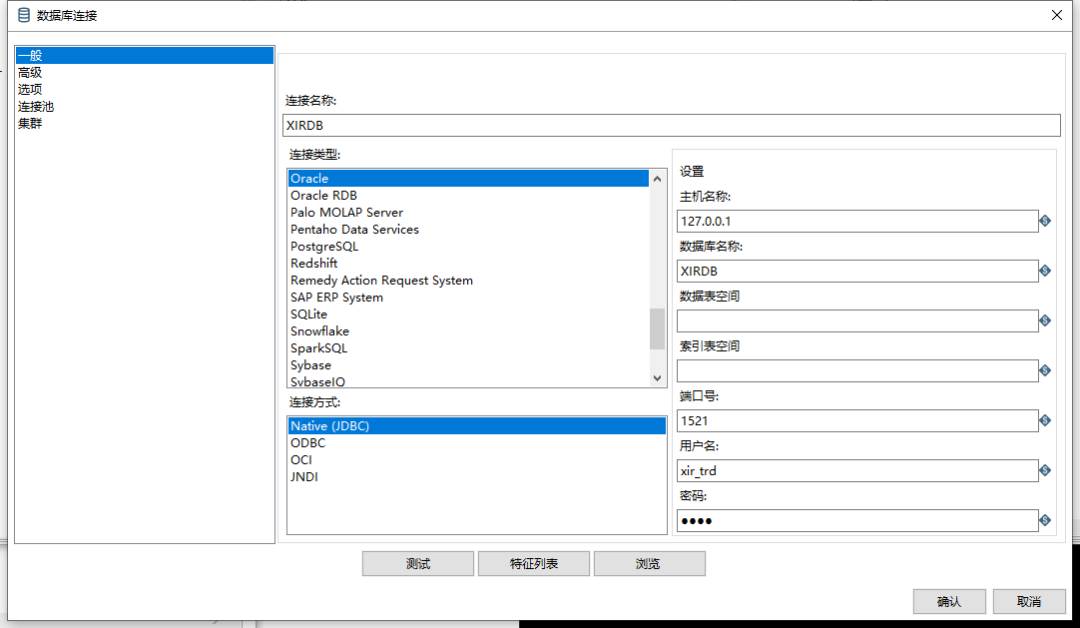Screen dimensions: 1080x628
Task: Click the 浏览 button
Action: (650, 563)
